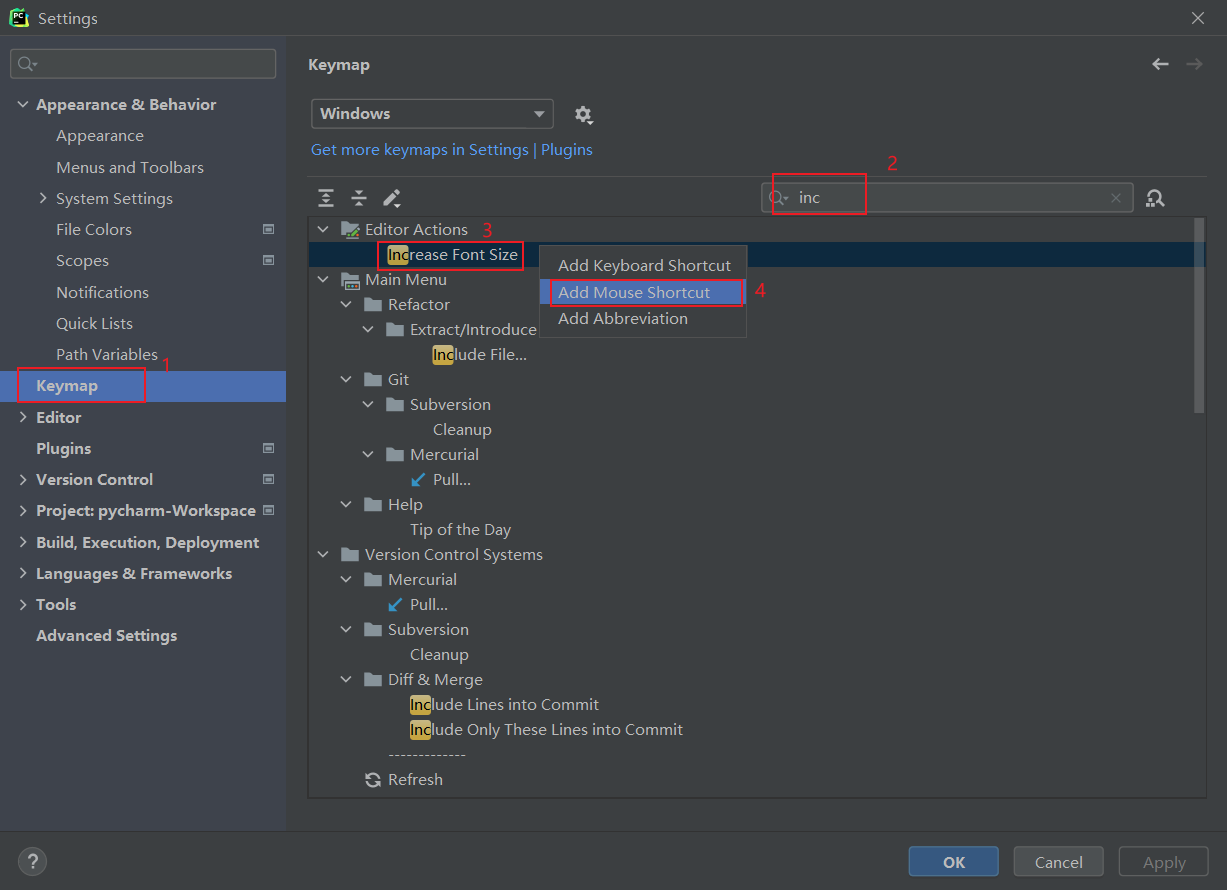Click the Find Actions by Shortcut icon
This screenshot has height=890, width=1227.
pyautogui.click(x=1156, y=198)
